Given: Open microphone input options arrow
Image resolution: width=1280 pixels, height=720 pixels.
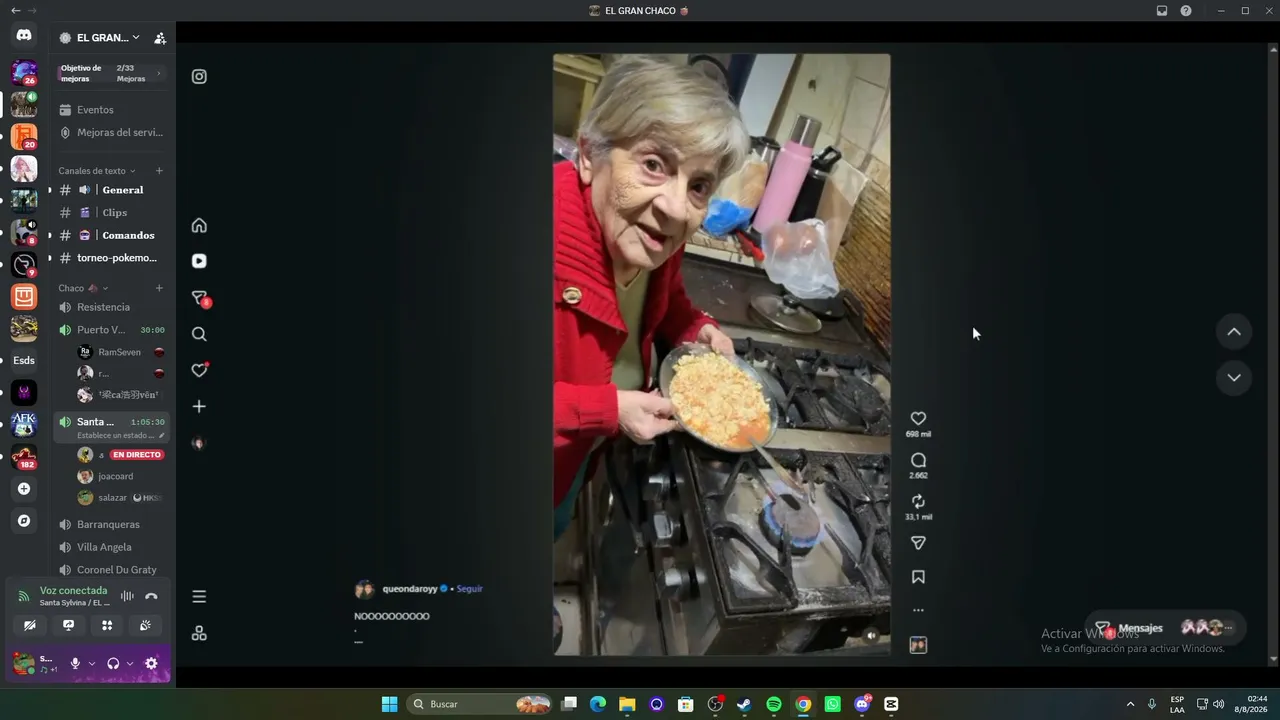Looking at the screenshot, I should coord(92,663).
